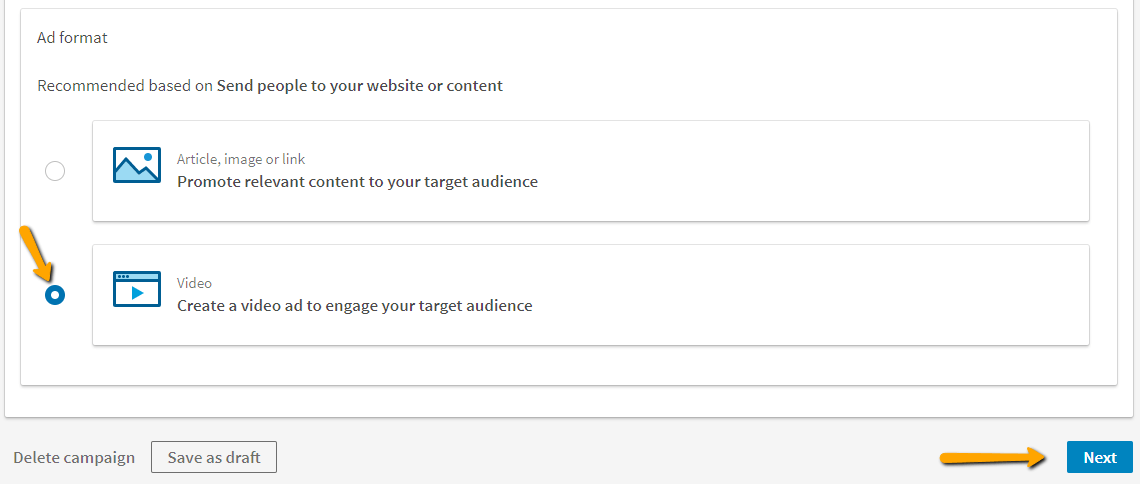Select the Video ad format radio button
The image size is (1140, 484).
(55, 295)
